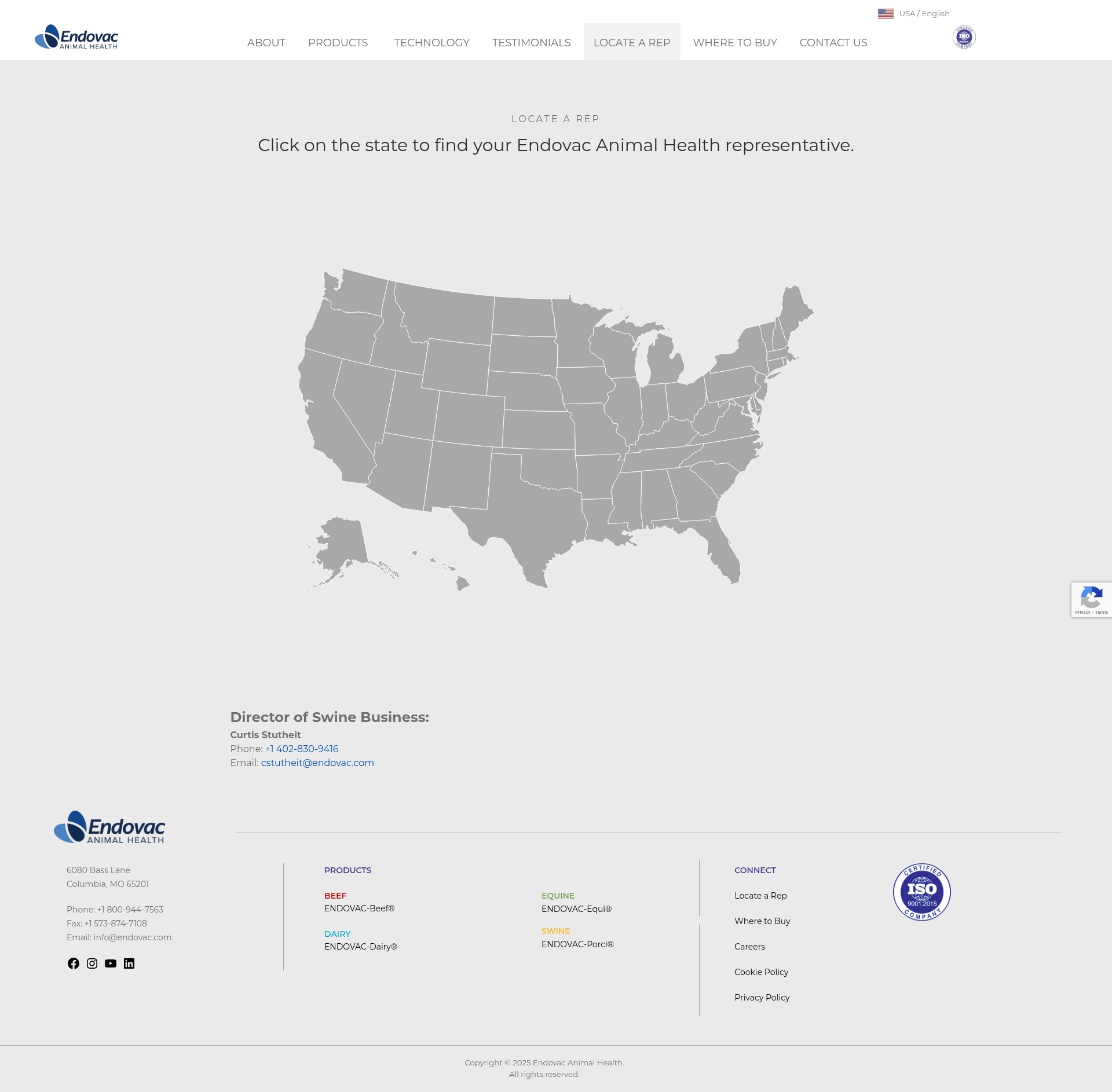
Task: Click the footer Where to Buy link
Action: (762, 921)
